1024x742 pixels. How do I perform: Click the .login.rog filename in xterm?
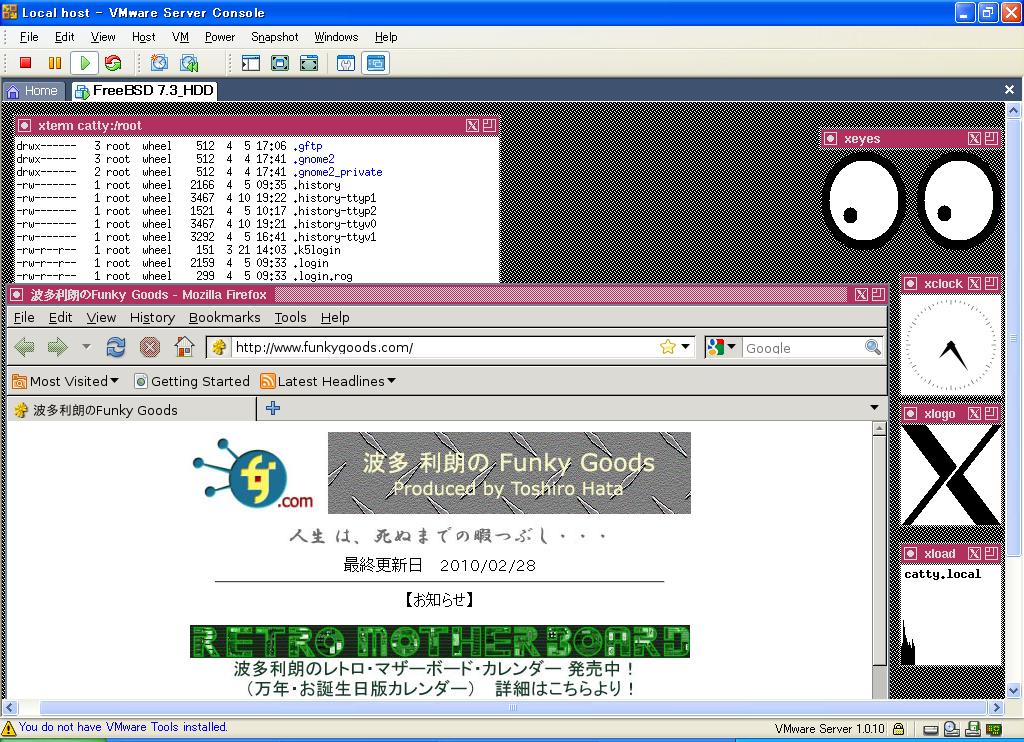click(323, 276)
